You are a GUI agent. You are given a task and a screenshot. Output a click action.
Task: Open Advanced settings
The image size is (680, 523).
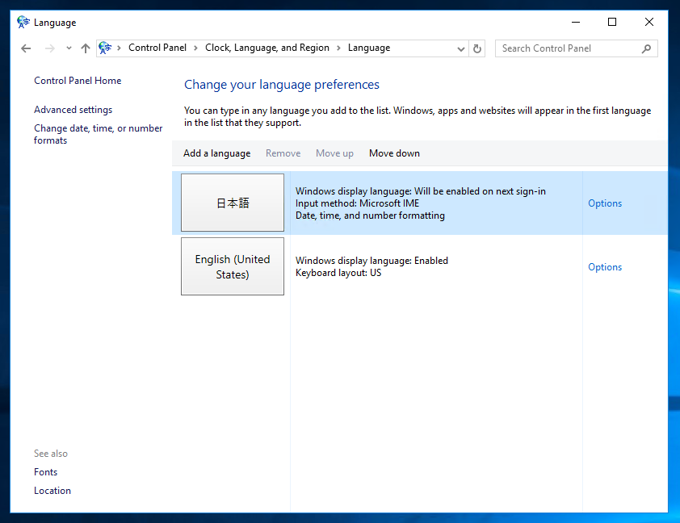point(73,110)
